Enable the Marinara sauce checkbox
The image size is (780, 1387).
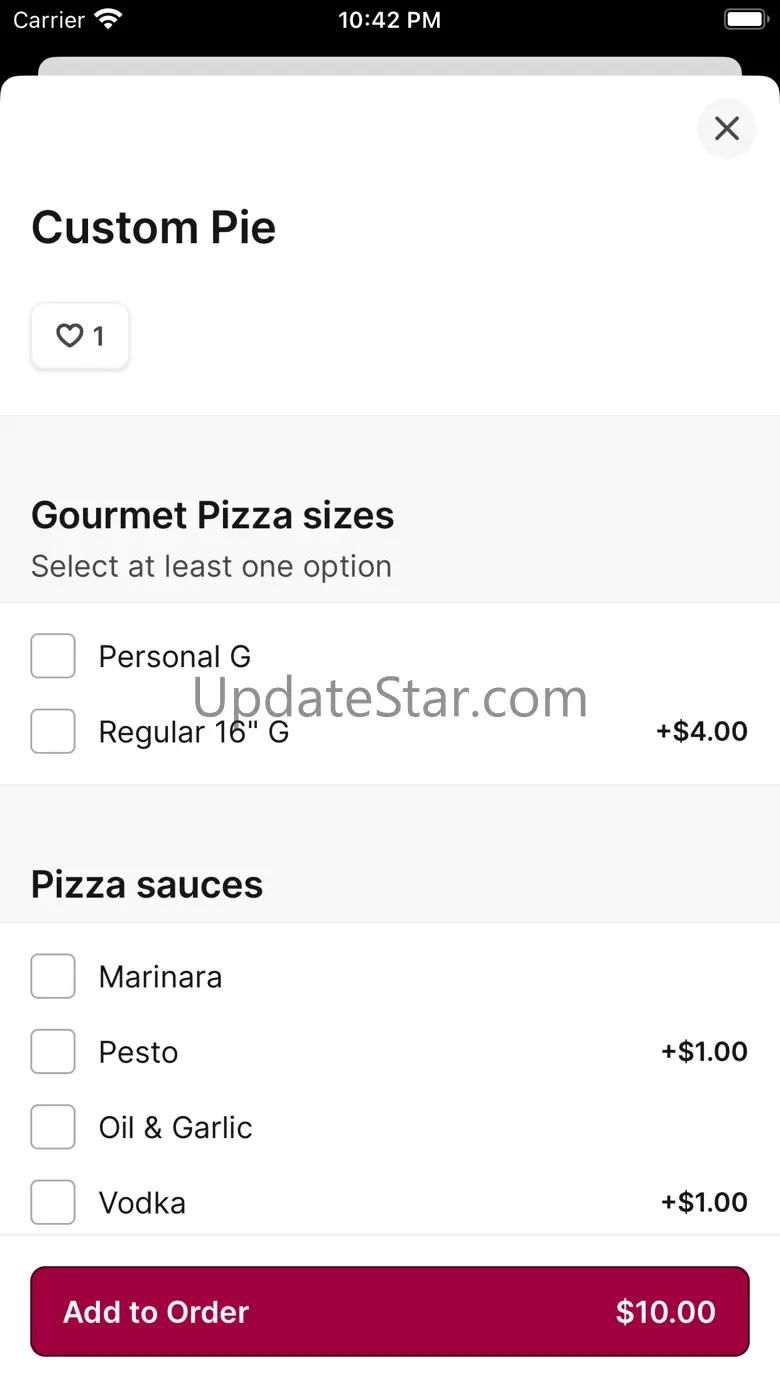53,976
